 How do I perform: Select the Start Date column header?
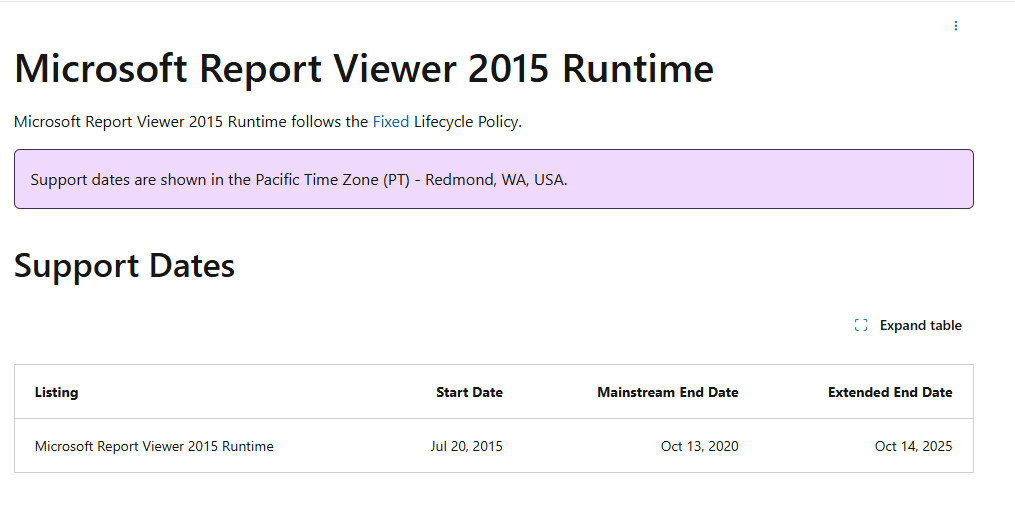click(x=469, y=392)
